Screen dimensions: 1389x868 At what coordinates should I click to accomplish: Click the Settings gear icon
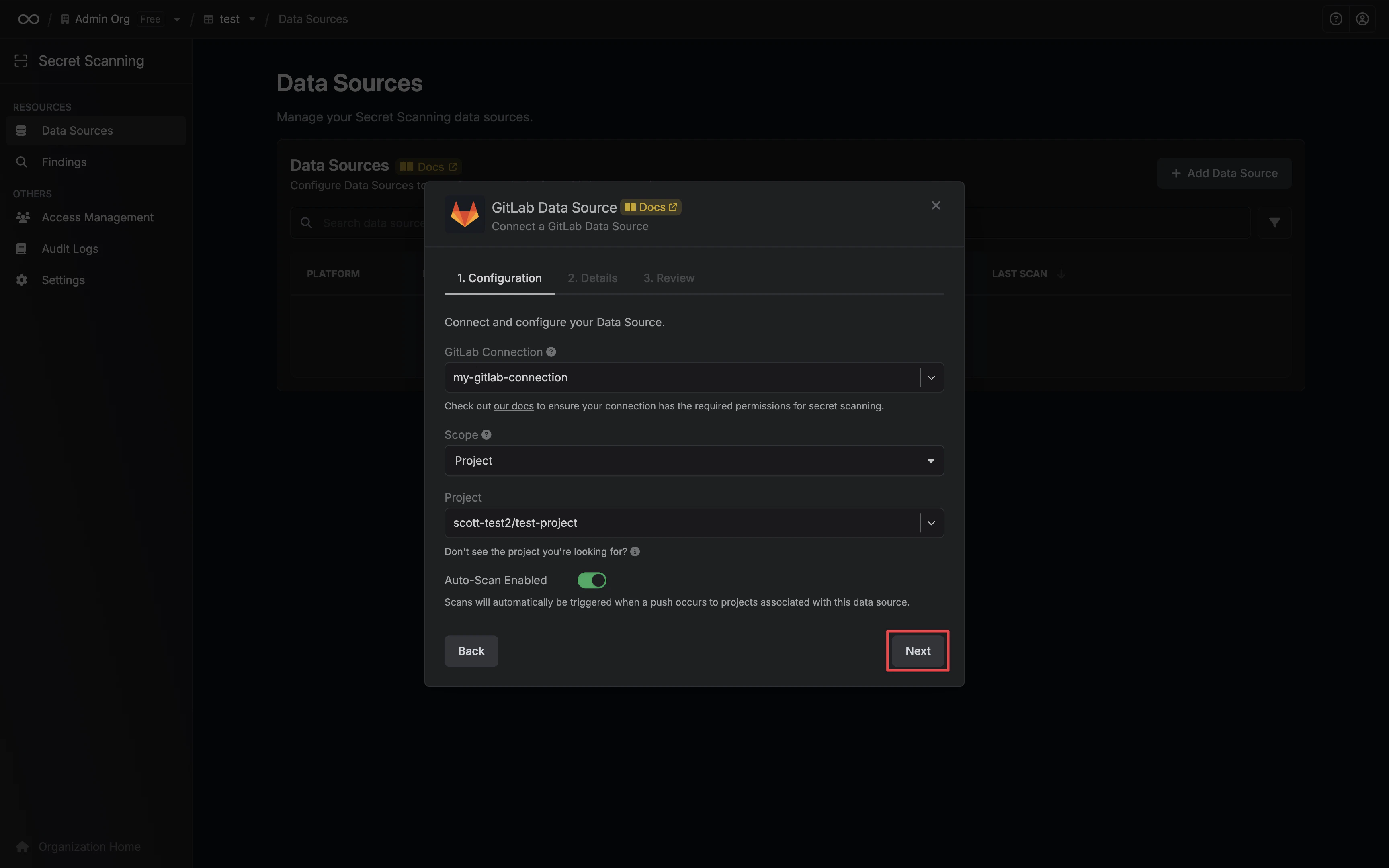click(x=21, y=280)
